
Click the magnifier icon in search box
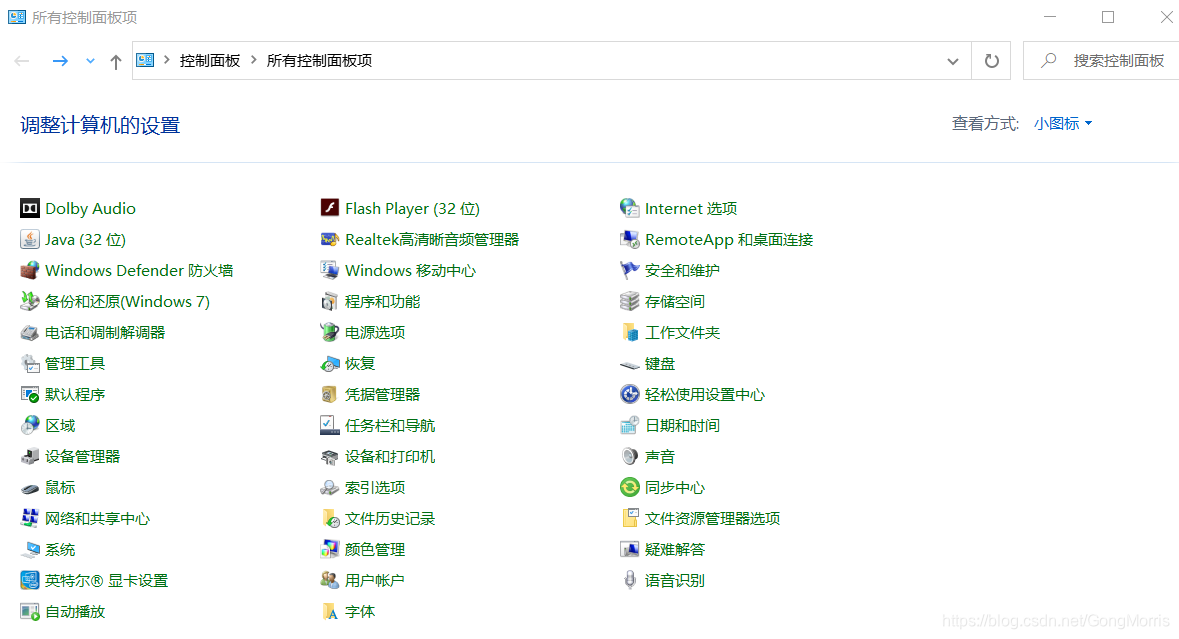pos(1048,60)
